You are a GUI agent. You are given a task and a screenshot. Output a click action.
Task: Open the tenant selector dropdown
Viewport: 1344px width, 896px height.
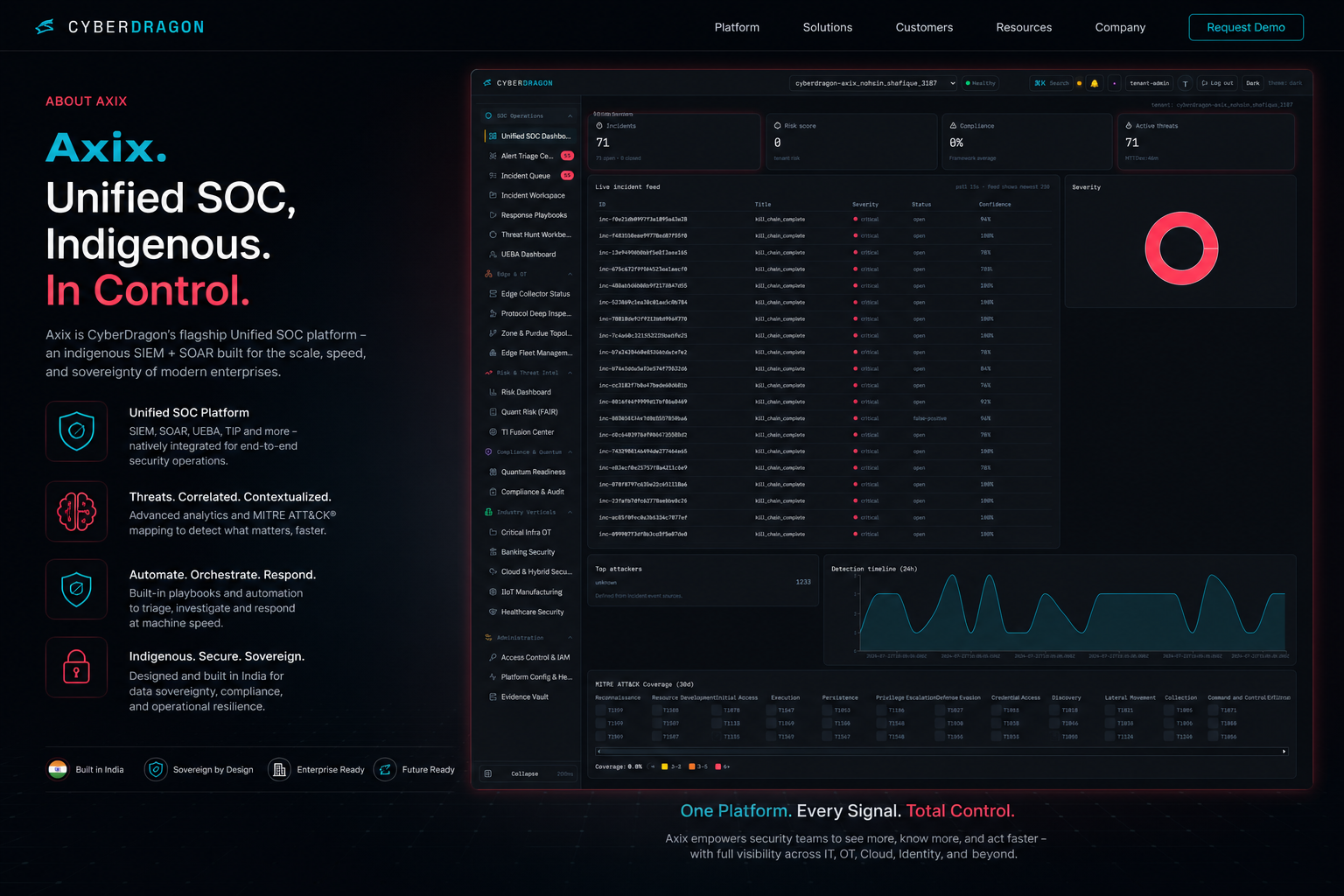click(x=873, y=83)
